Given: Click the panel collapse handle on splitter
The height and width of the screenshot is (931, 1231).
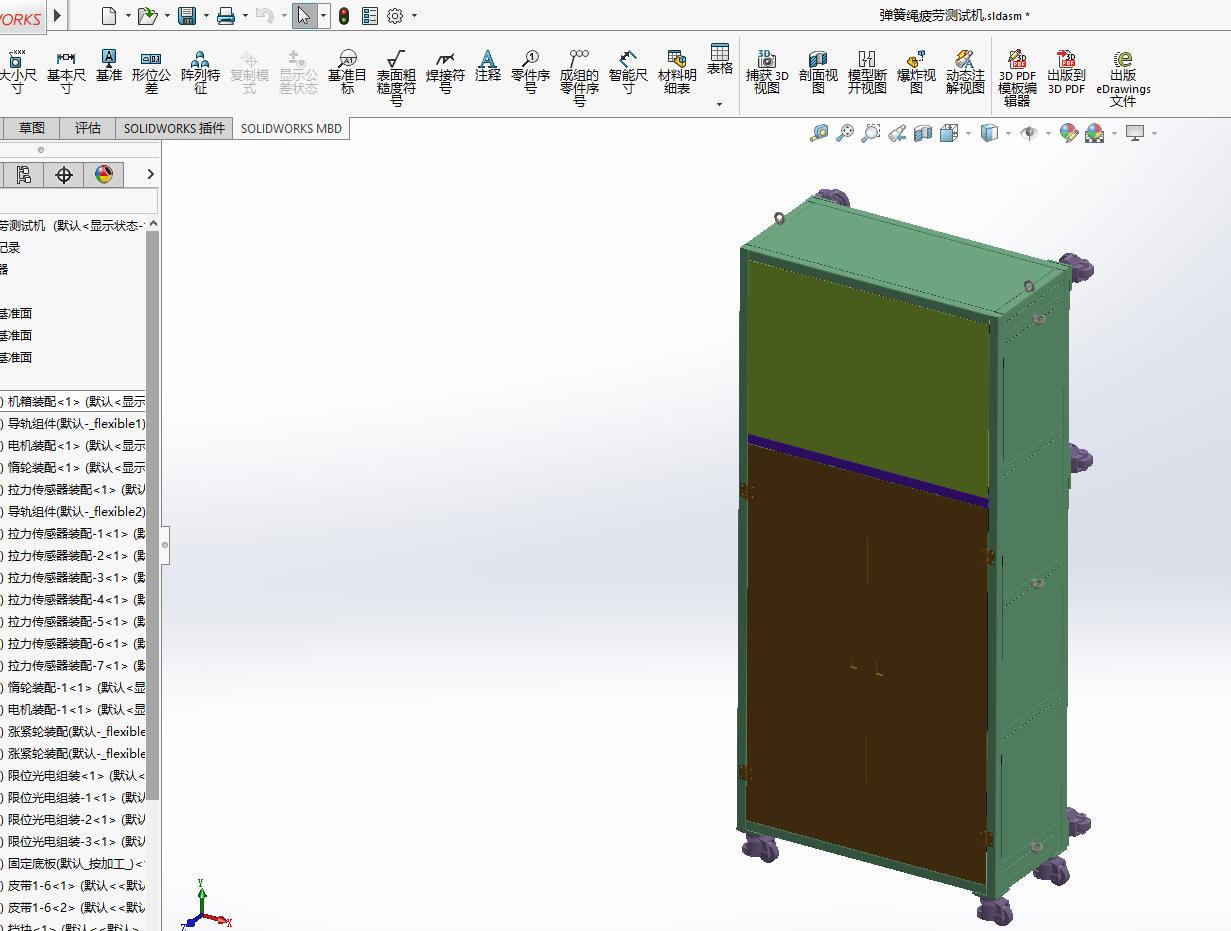Looking at the screenshot, I should [x=165, y=546].
